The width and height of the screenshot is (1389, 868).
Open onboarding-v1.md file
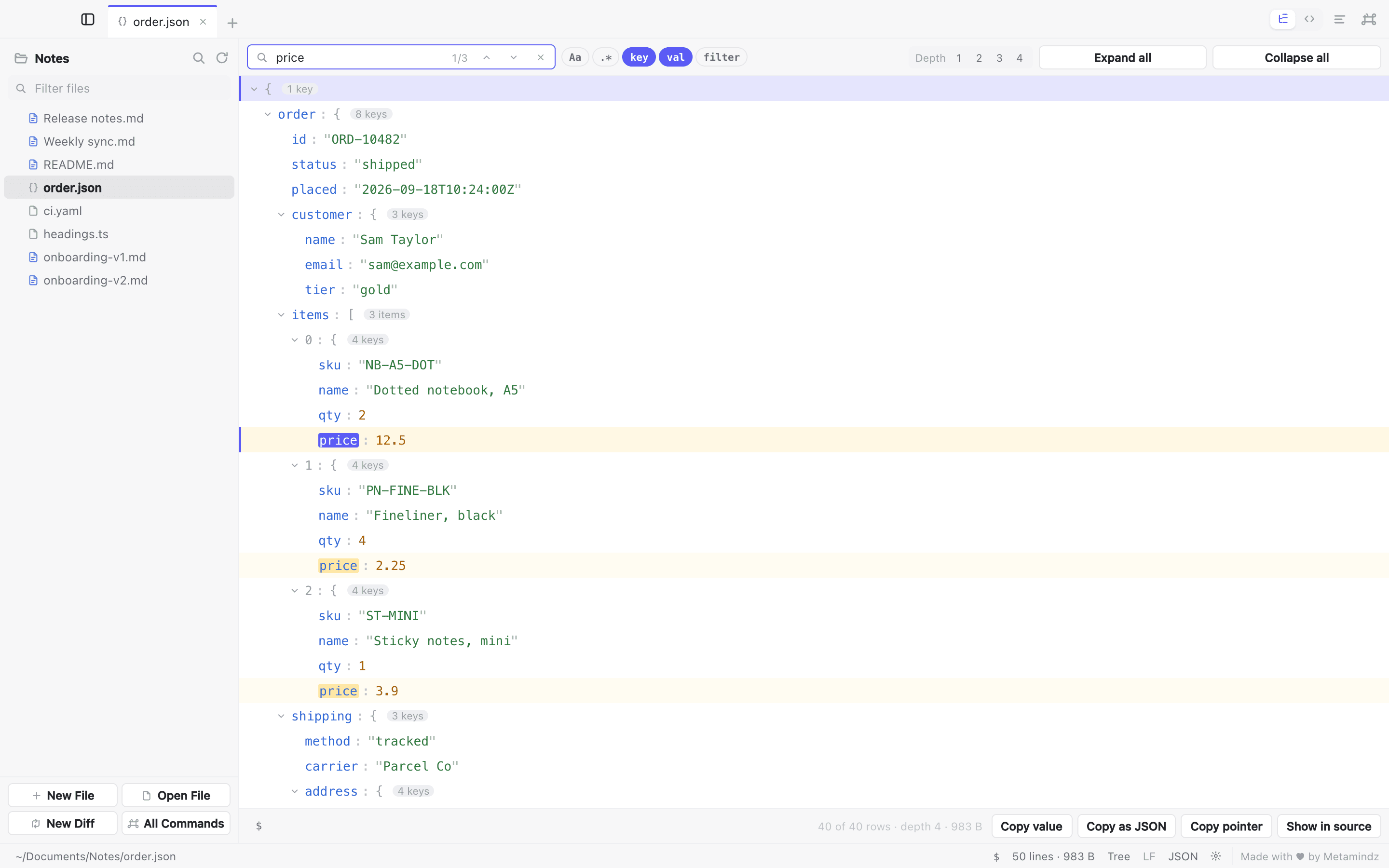pos(119,257)
